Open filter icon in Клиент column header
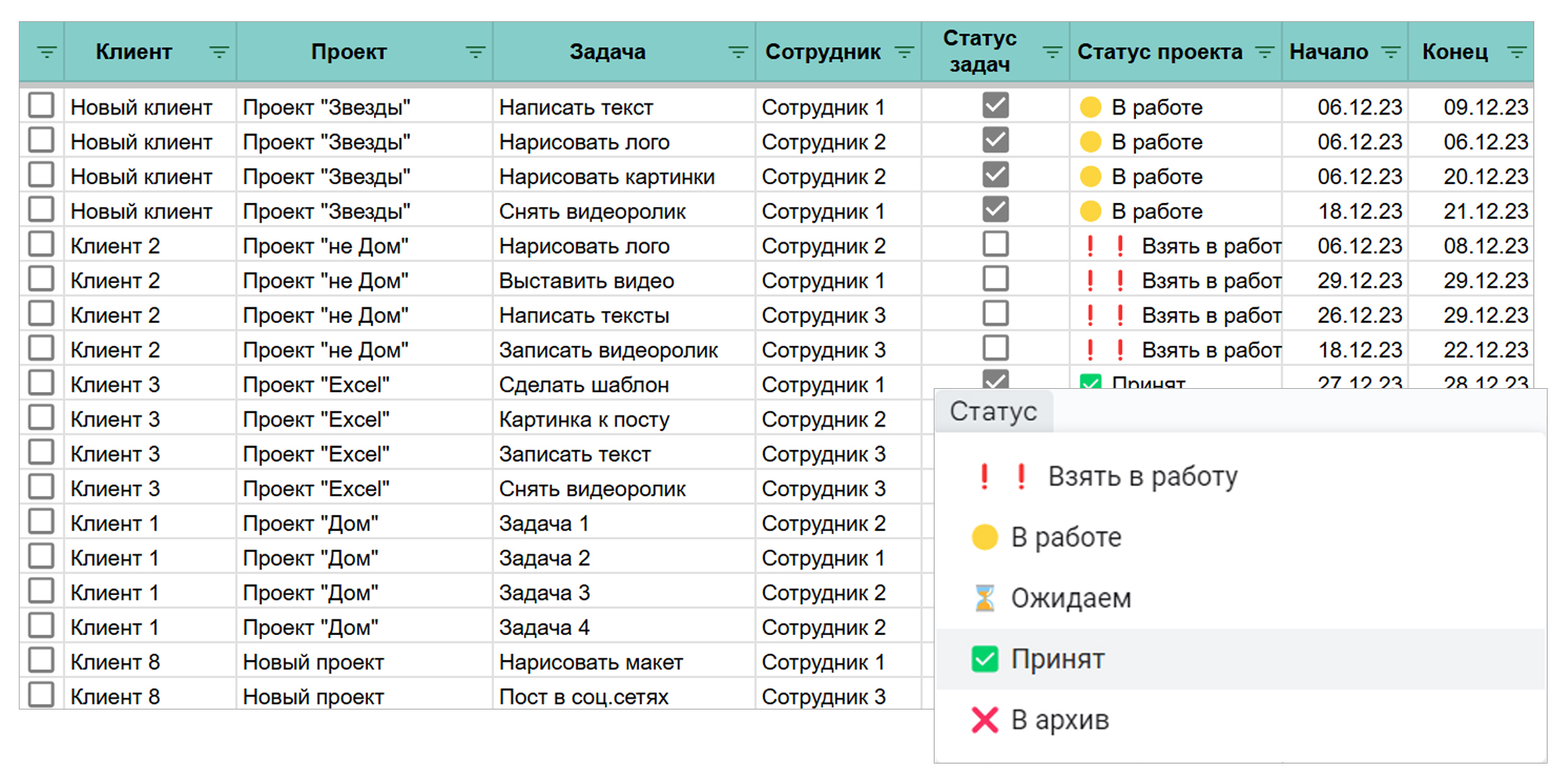 click(220, 53)
